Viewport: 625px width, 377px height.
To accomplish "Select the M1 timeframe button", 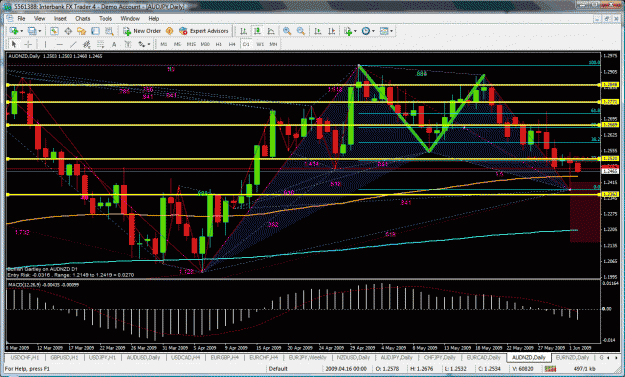I will click(x=163, y=44).
